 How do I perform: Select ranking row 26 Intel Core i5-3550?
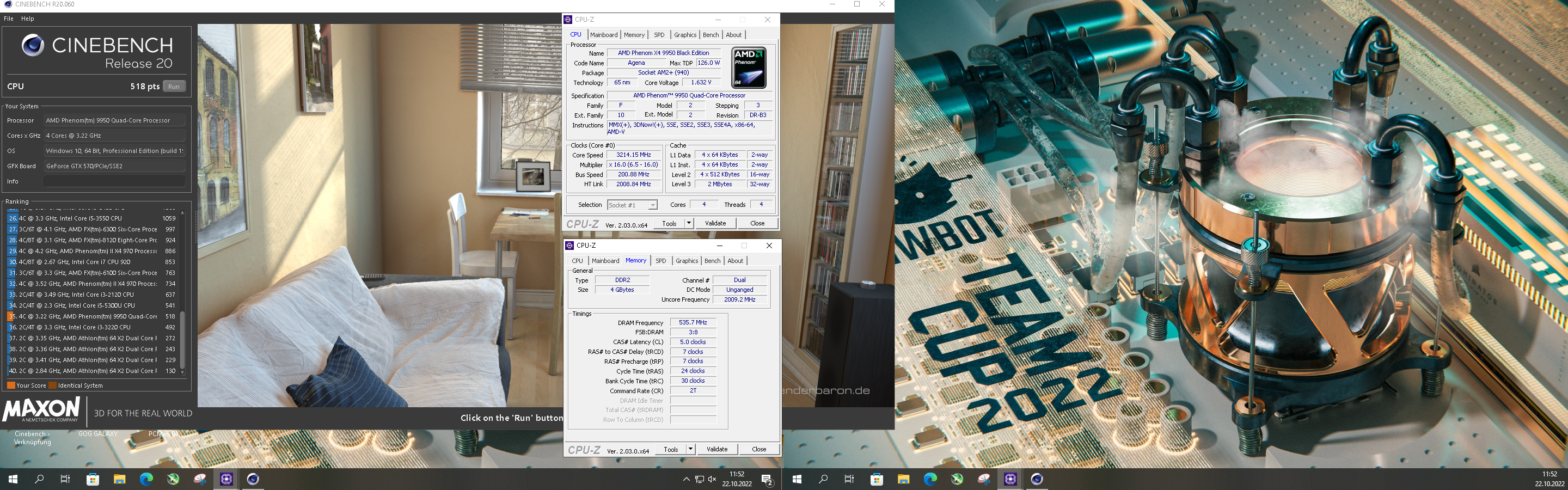coord(93,218)
